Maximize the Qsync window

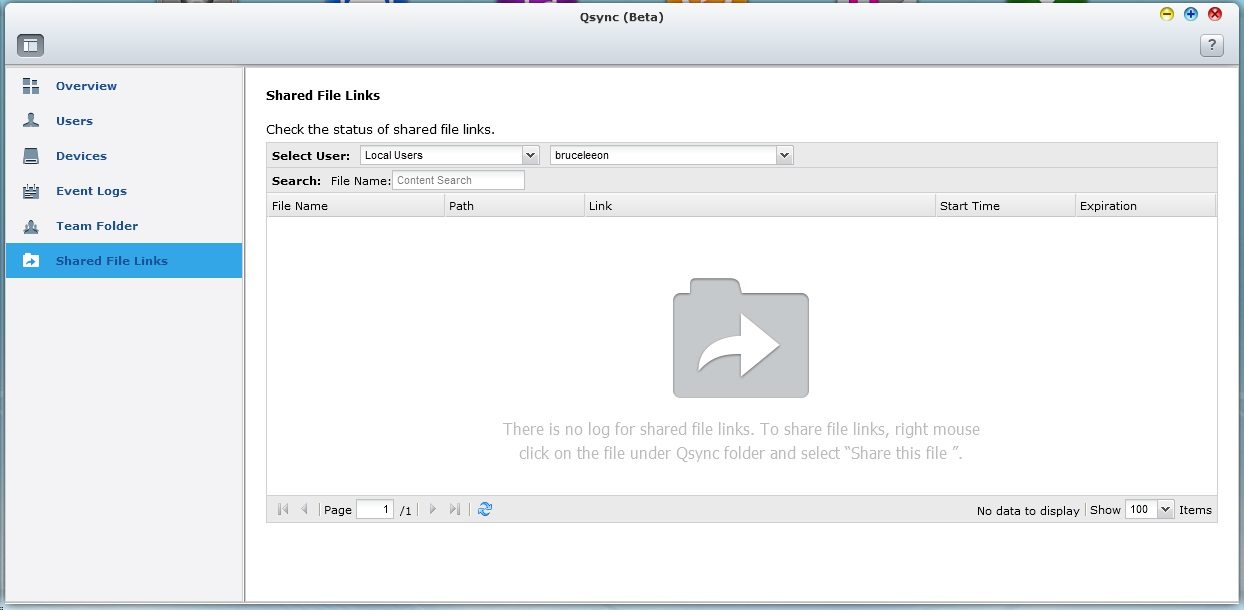1190,14
